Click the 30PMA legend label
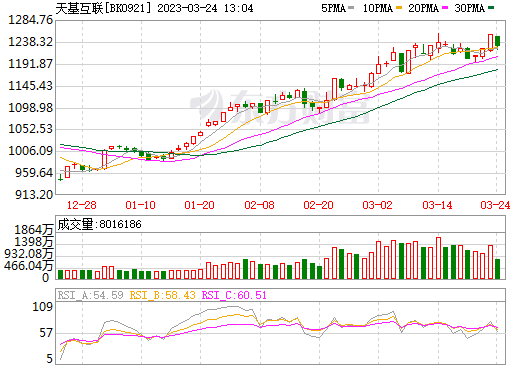This screenshot has width=520, height=365. [469, 8]
